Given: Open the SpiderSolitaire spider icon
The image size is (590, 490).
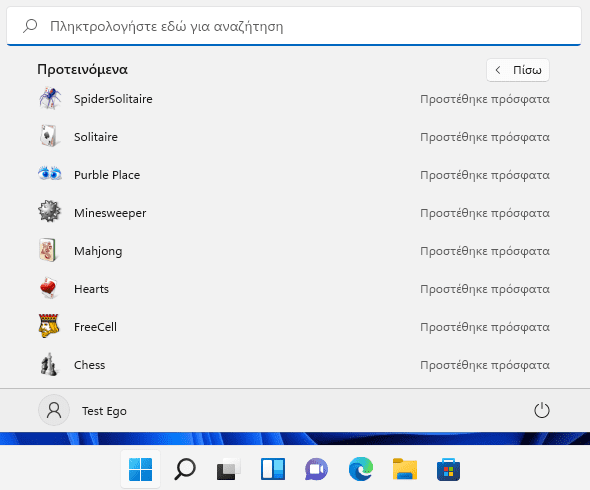Looking at the screenshot, I should pos(50,99).
